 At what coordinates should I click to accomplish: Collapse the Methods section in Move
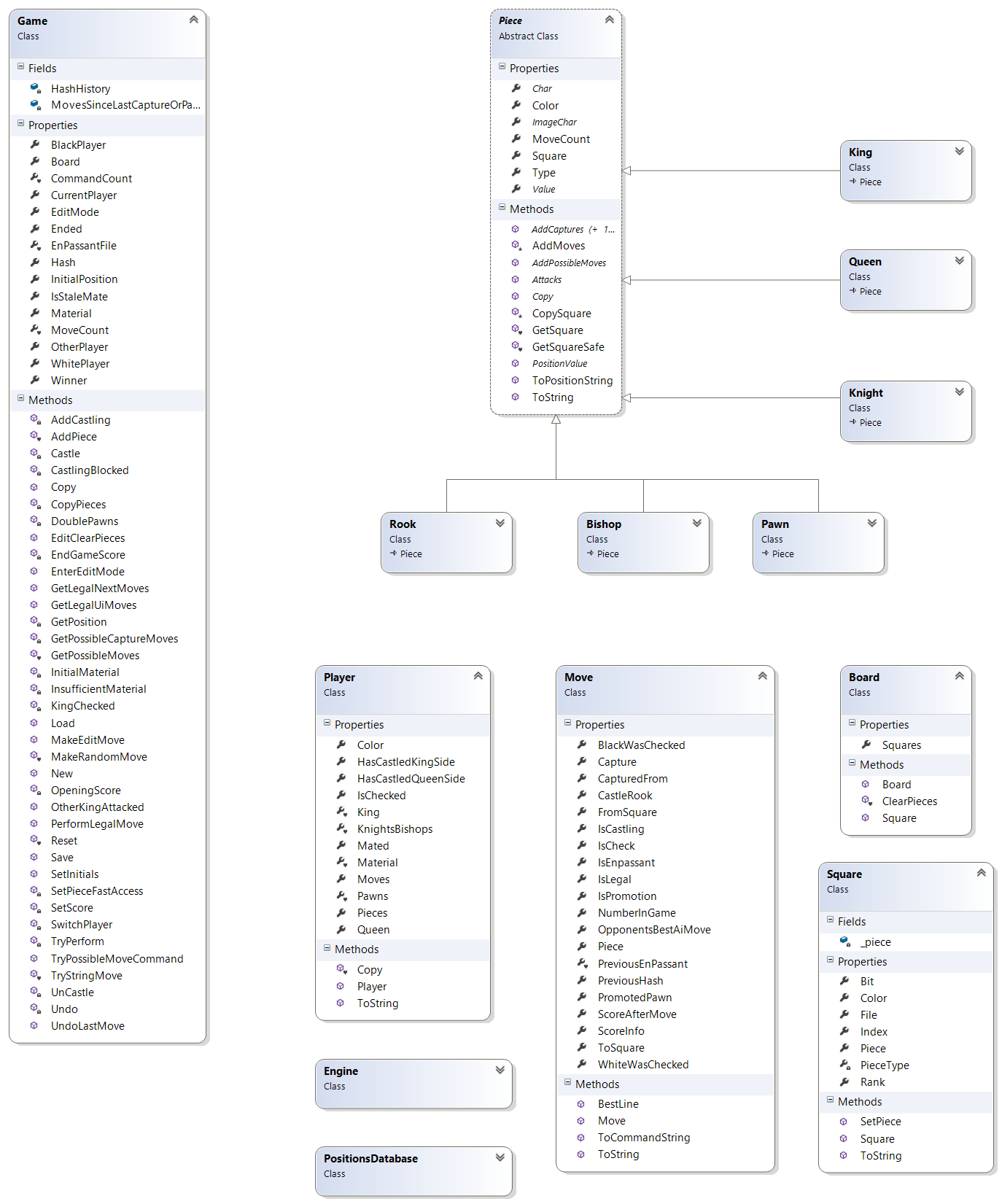coord(567,1082)
